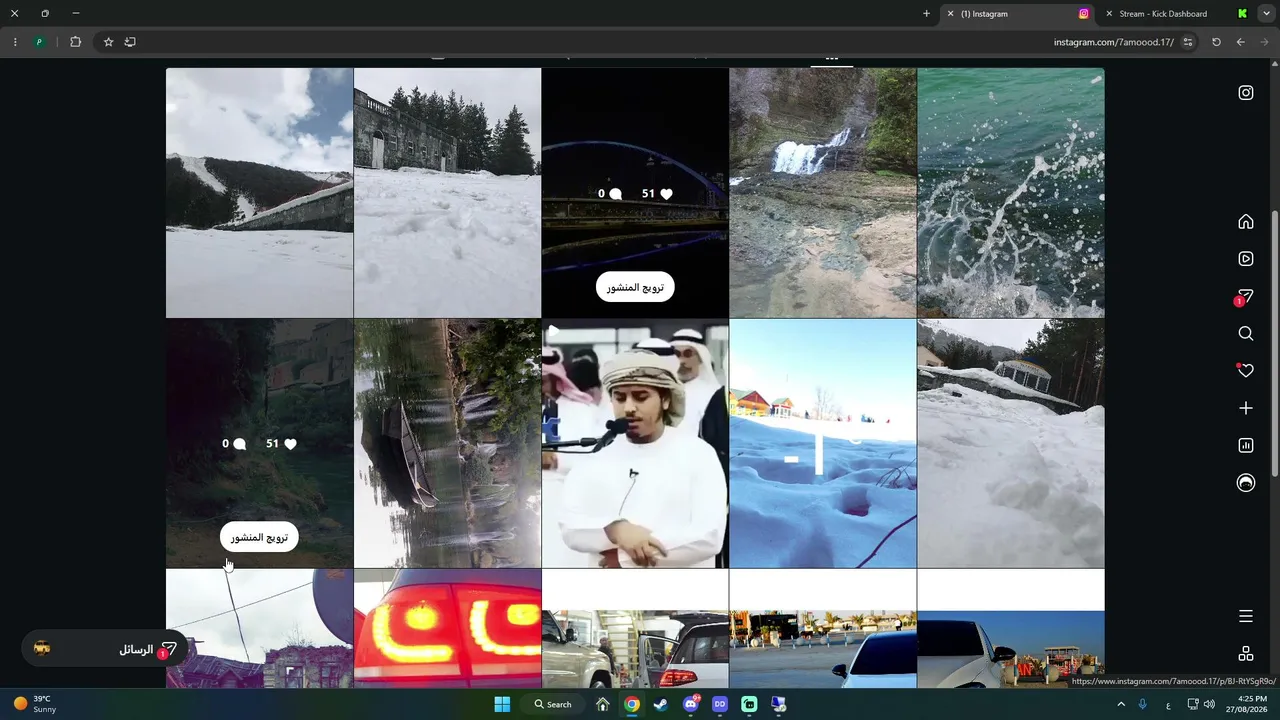Click ترويج المنشور on the night bridge post

coord(635,287)
